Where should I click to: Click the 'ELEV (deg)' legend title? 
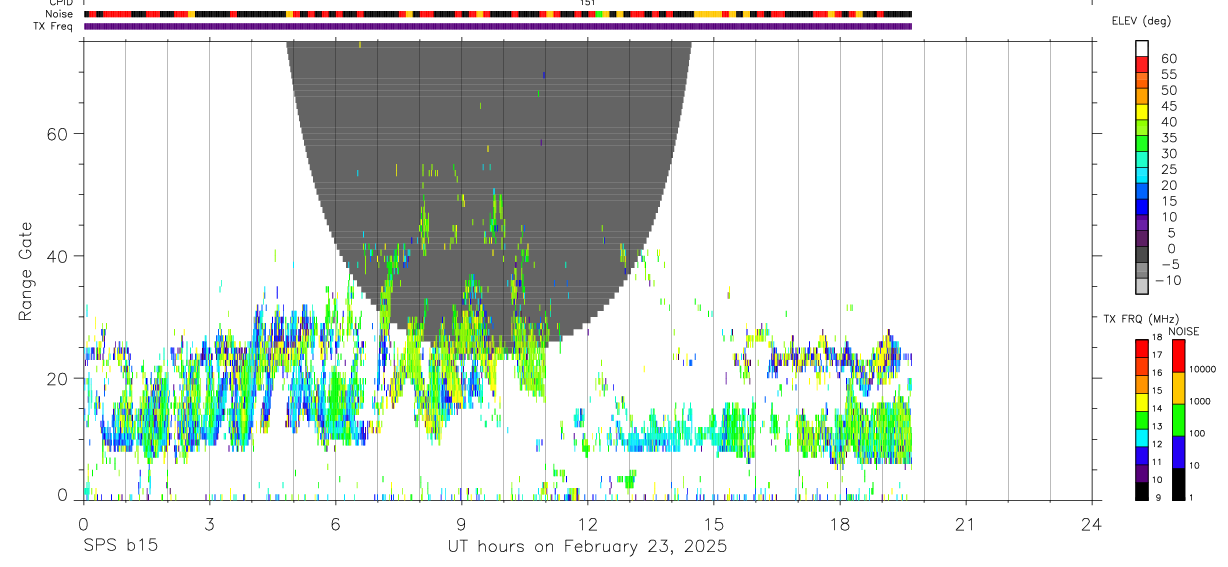pos(1141,21)
